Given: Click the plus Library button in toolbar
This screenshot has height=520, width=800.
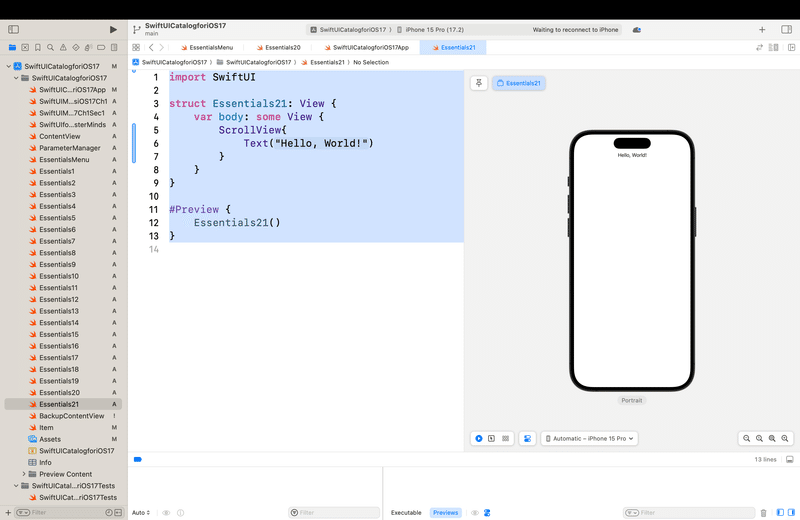Looking at the screenshot, I should click(762, 30).
